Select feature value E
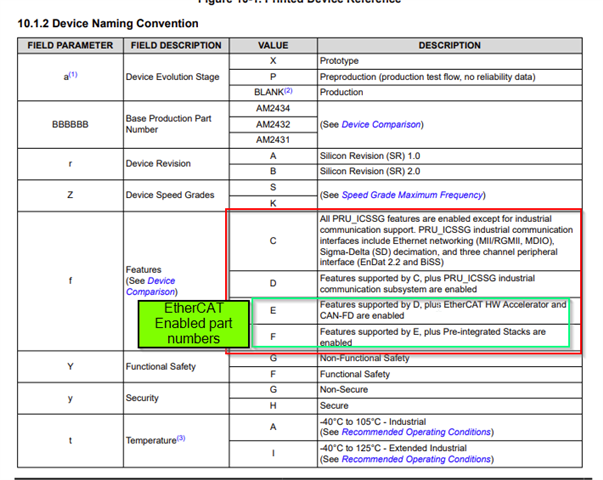Screen dimensions: 603x480 click(x=273, y=310)
